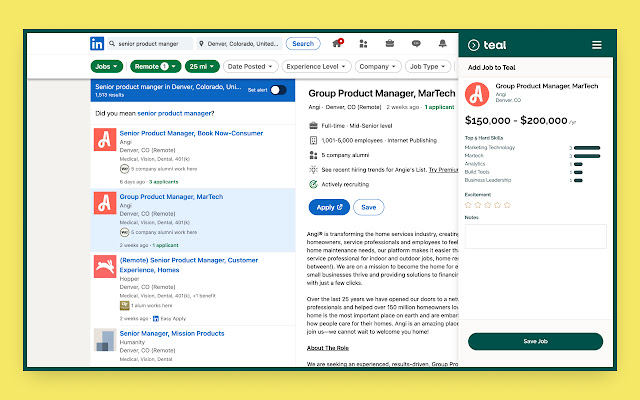Viewport: 640px width, 400px height.
Task: Expand the Remote filter dropdown
Action: [156, 67]
